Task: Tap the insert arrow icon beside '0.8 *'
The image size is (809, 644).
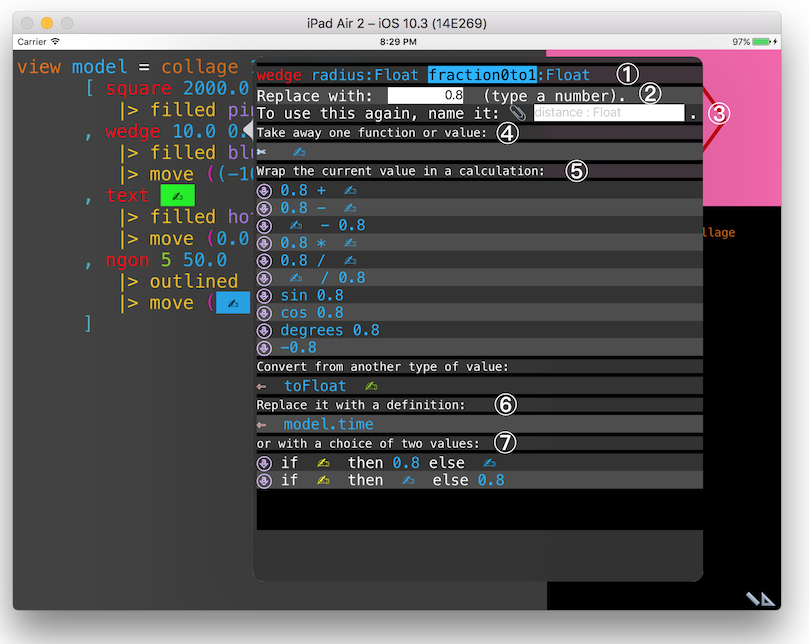Action: point(264,243)
